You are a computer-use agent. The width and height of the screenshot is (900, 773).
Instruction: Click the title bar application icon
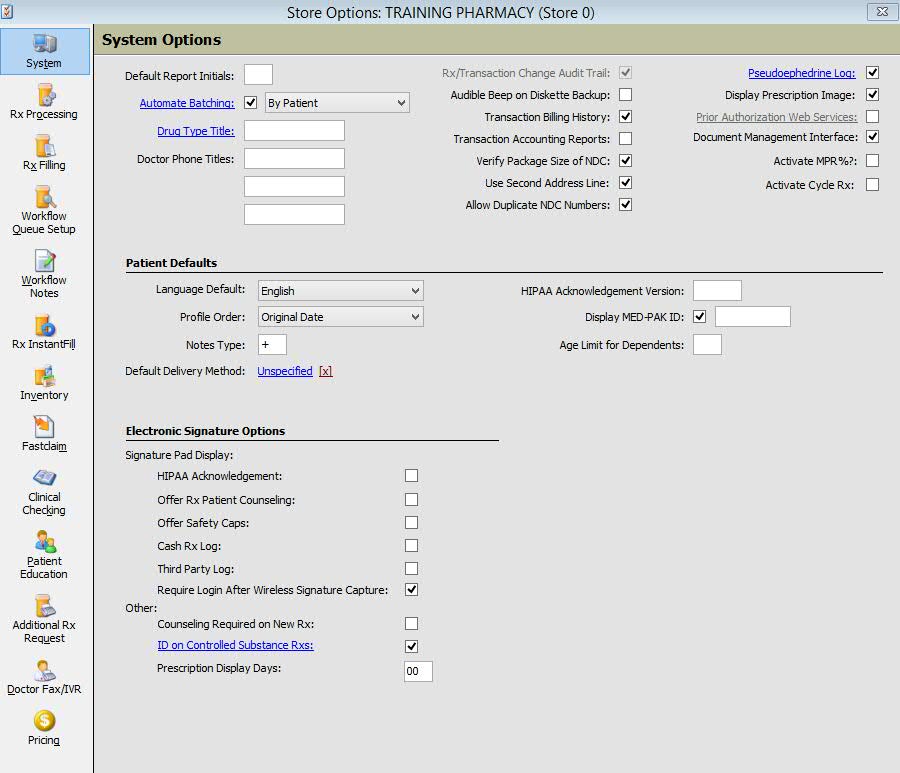7,11
